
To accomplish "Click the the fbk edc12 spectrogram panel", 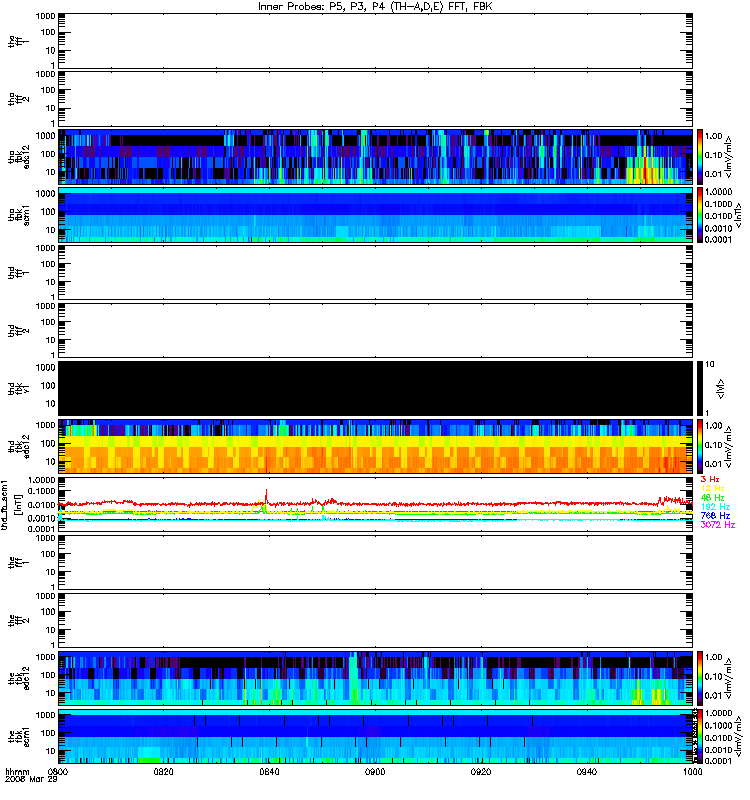I will [376, 679].
